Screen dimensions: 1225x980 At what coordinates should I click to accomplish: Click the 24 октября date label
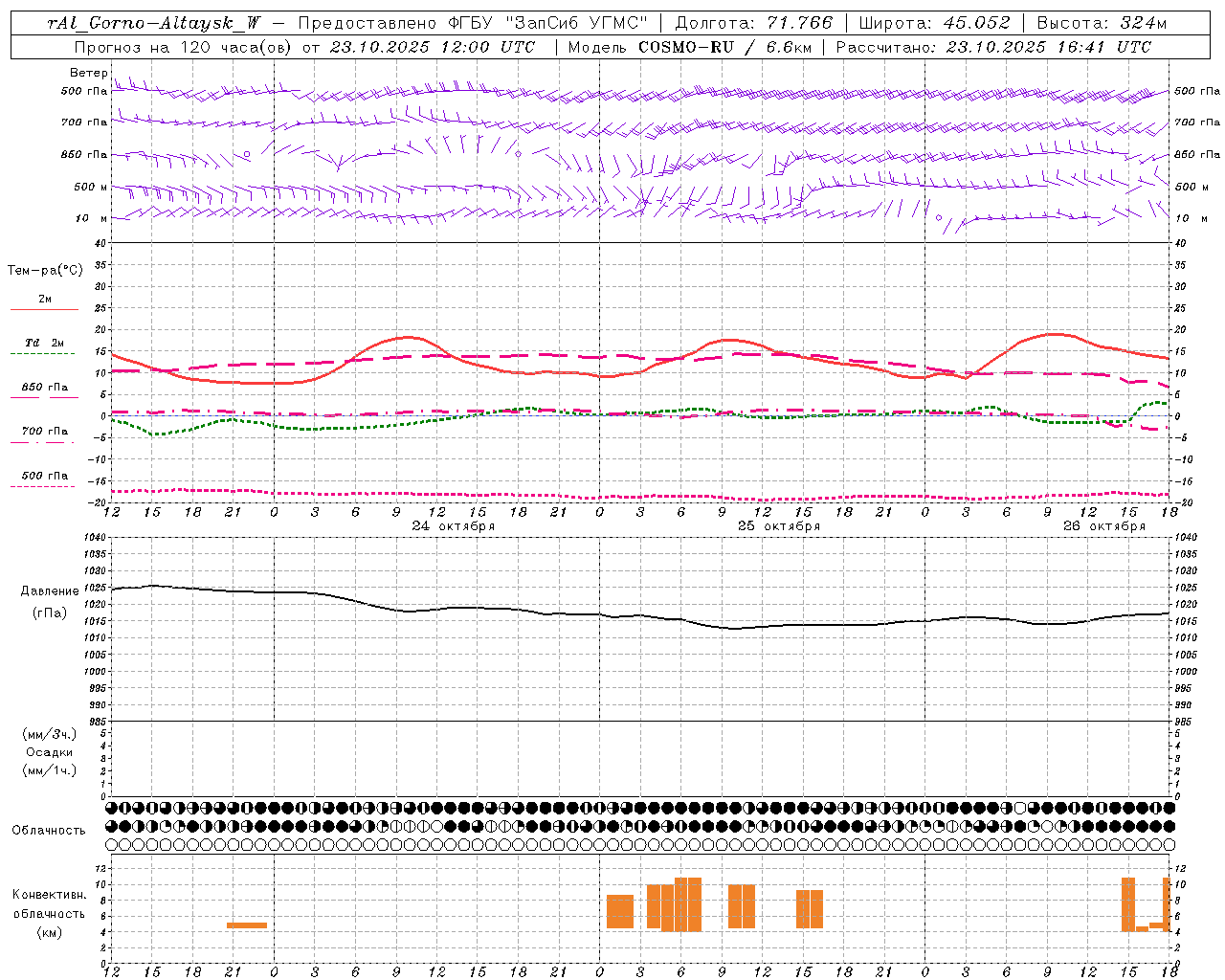454,526
